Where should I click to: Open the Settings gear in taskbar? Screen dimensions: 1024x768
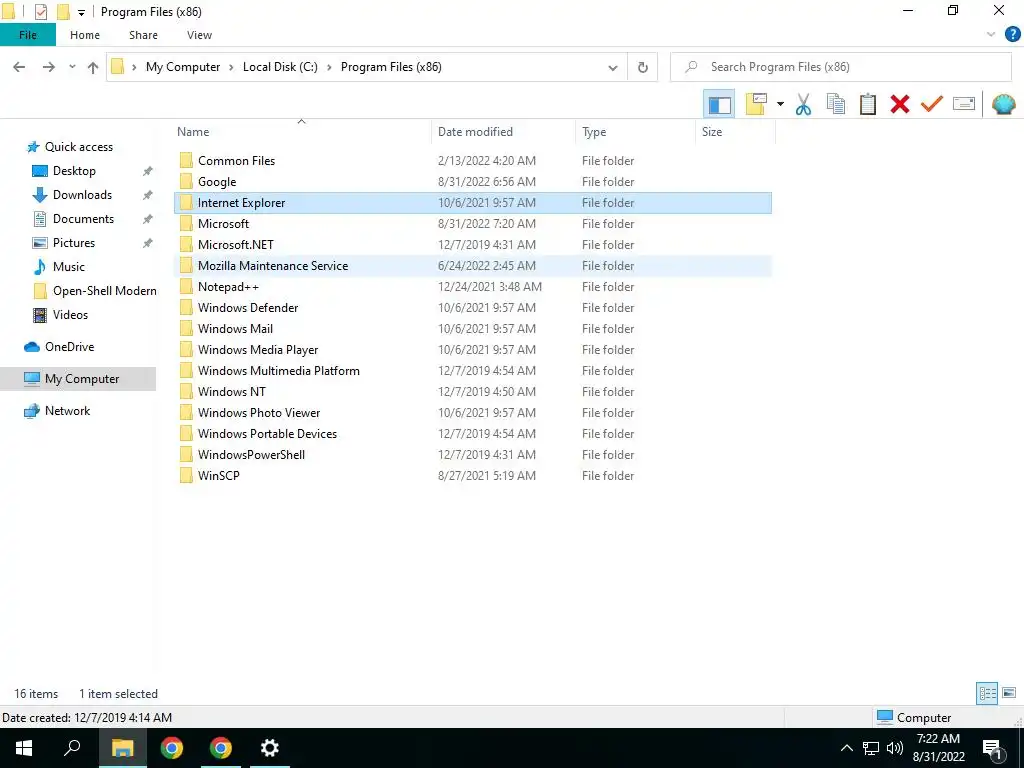point(269,748)
